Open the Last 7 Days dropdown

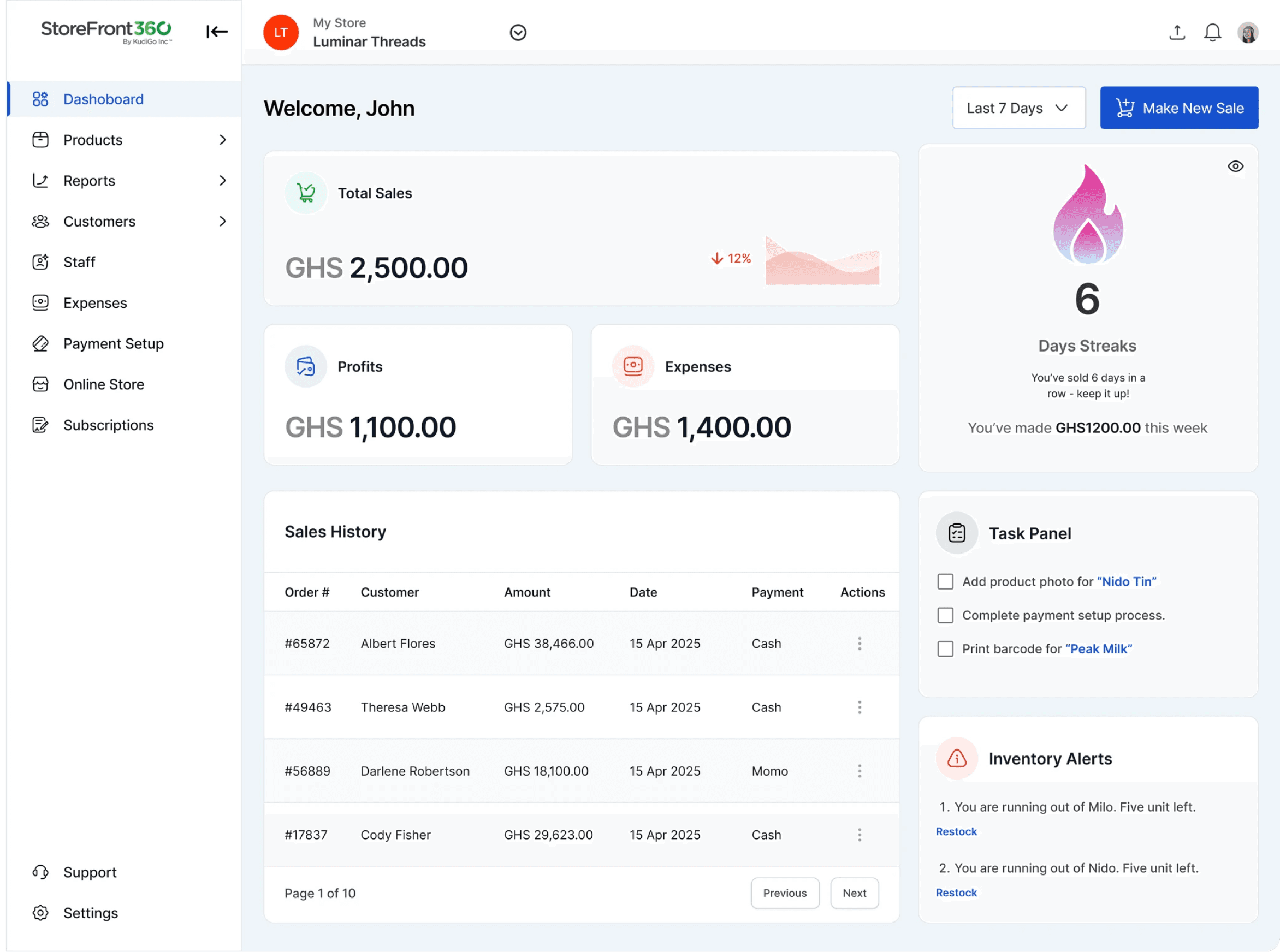click(x=1018, y=108)
